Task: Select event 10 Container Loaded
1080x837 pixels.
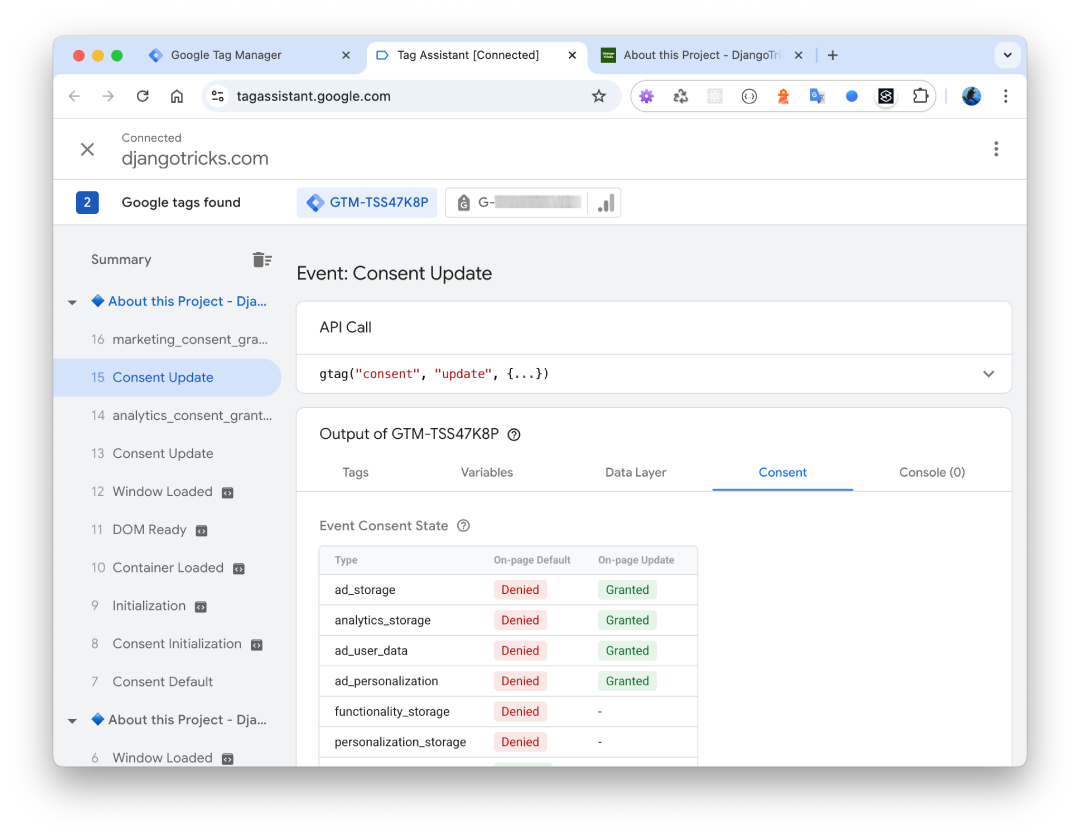Action: tap(167, 568)
